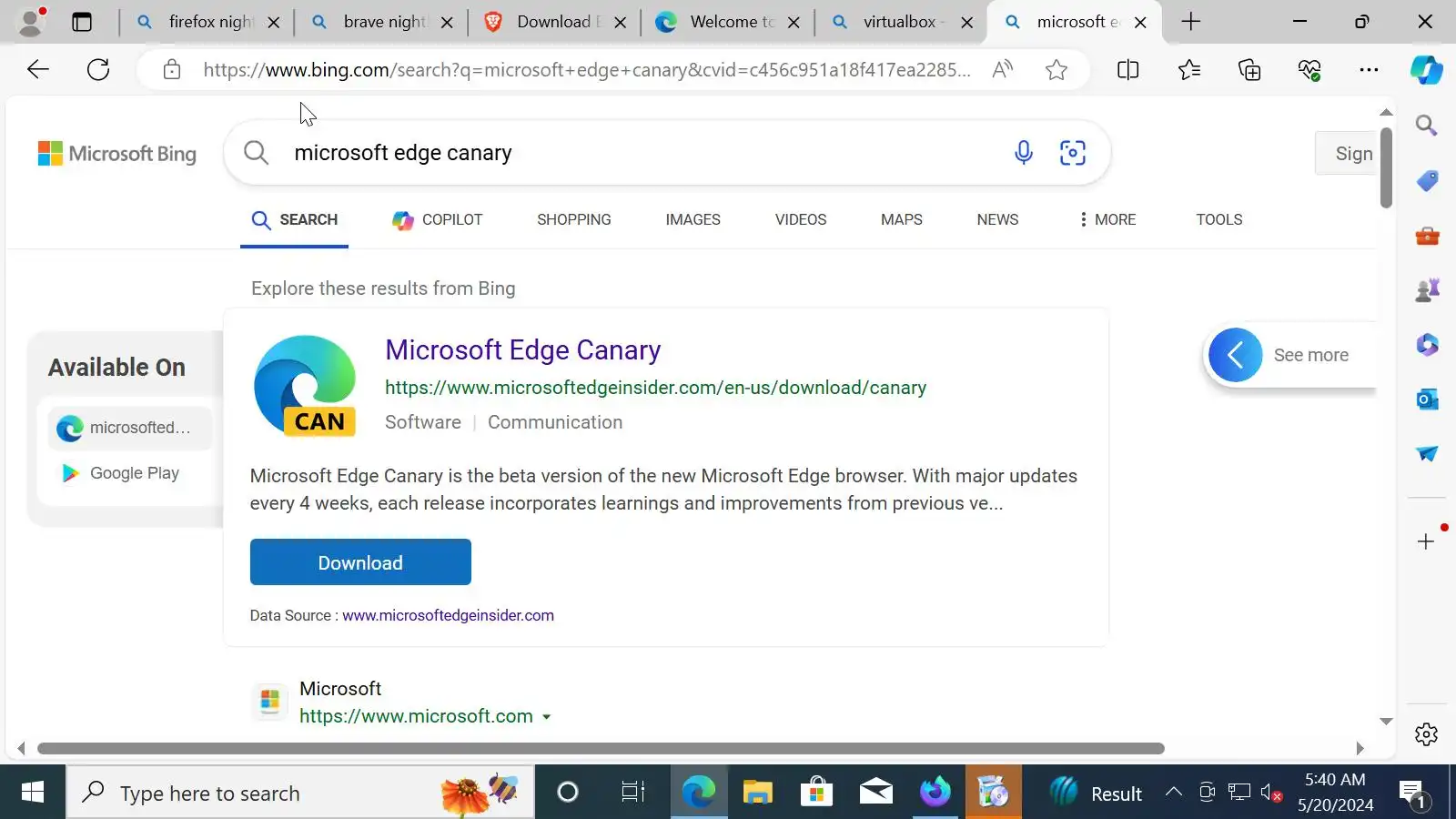Image resolution: width=1456 pixels, height=819 pixels.
Task: Switch to the brave nightly tab
Action: 384,22
